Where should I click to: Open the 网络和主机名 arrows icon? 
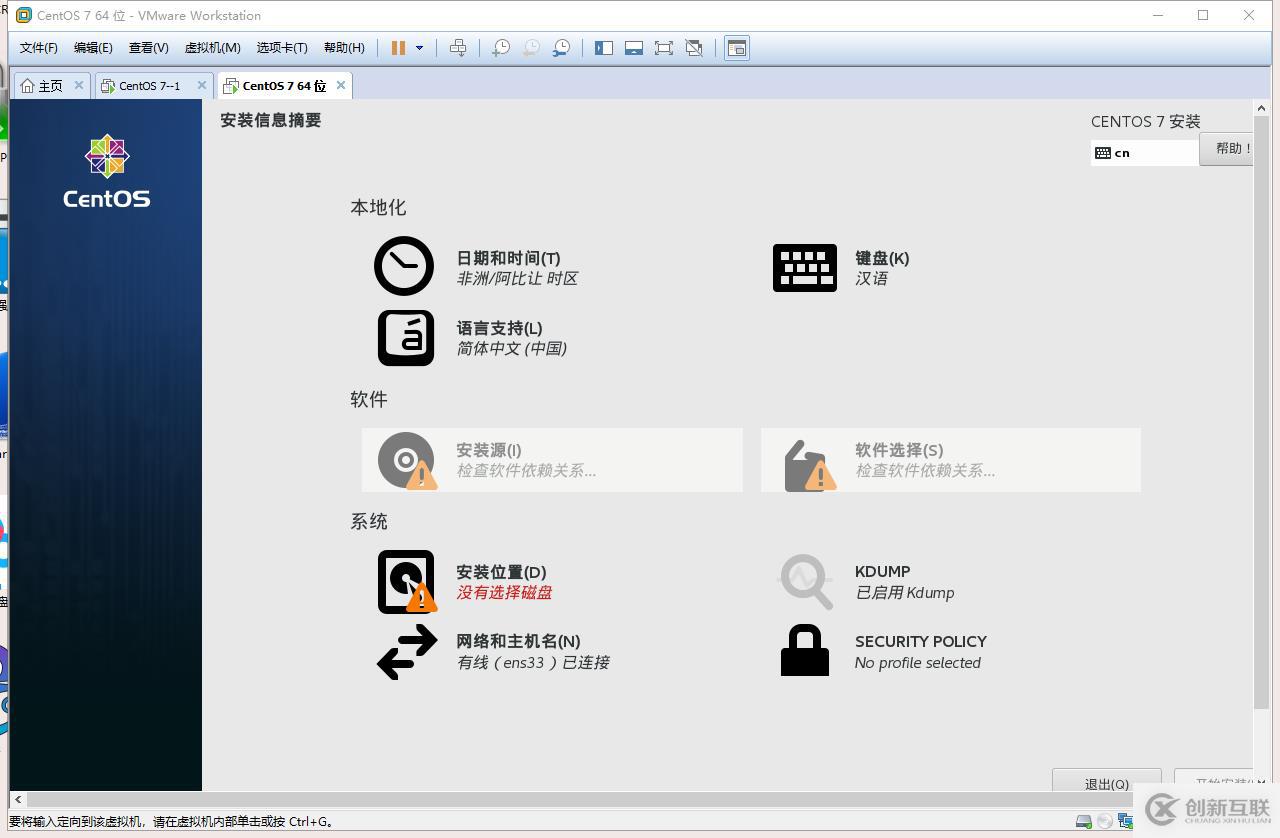point(407,652)
